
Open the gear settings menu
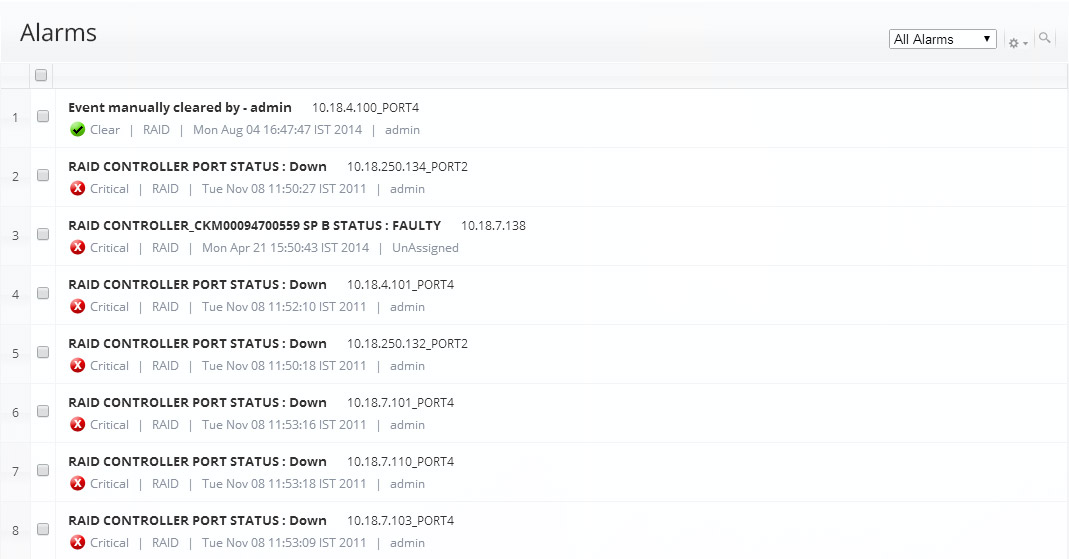pyautogui.click(x=1017, y=42)
